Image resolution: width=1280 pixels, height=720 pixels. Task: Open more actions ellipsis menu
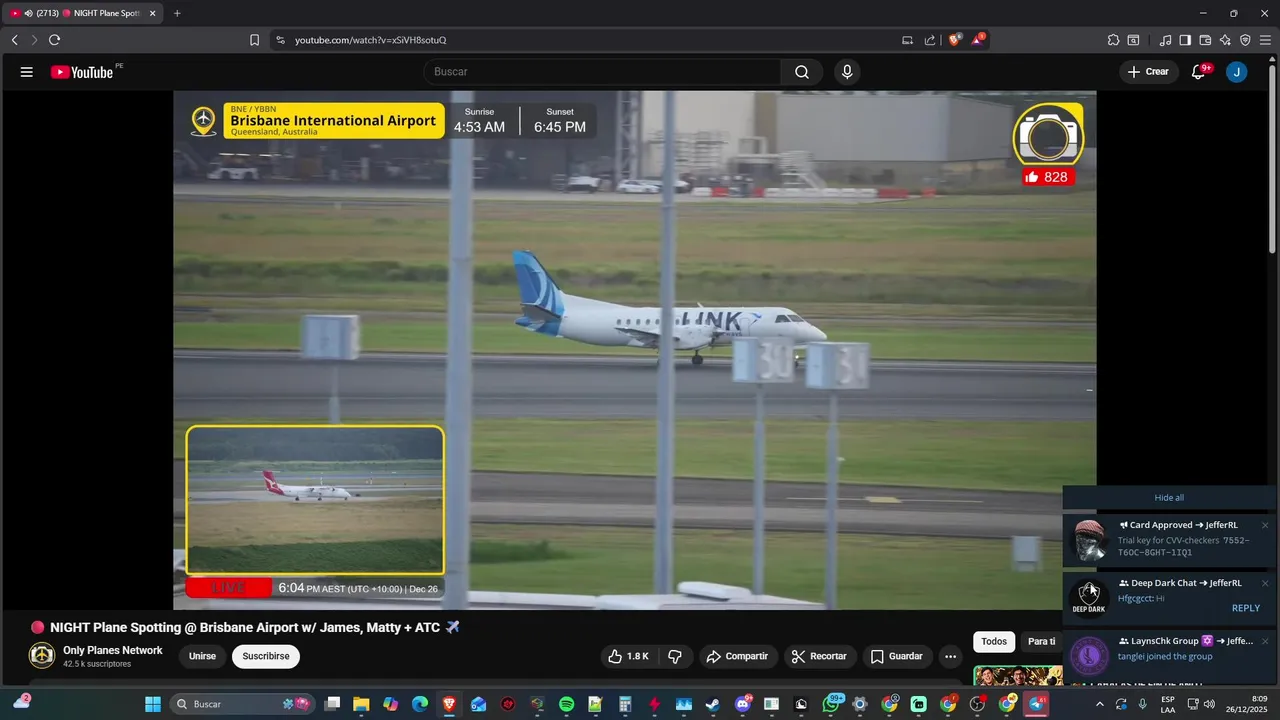pyautogui.click(x=950, y=656)
